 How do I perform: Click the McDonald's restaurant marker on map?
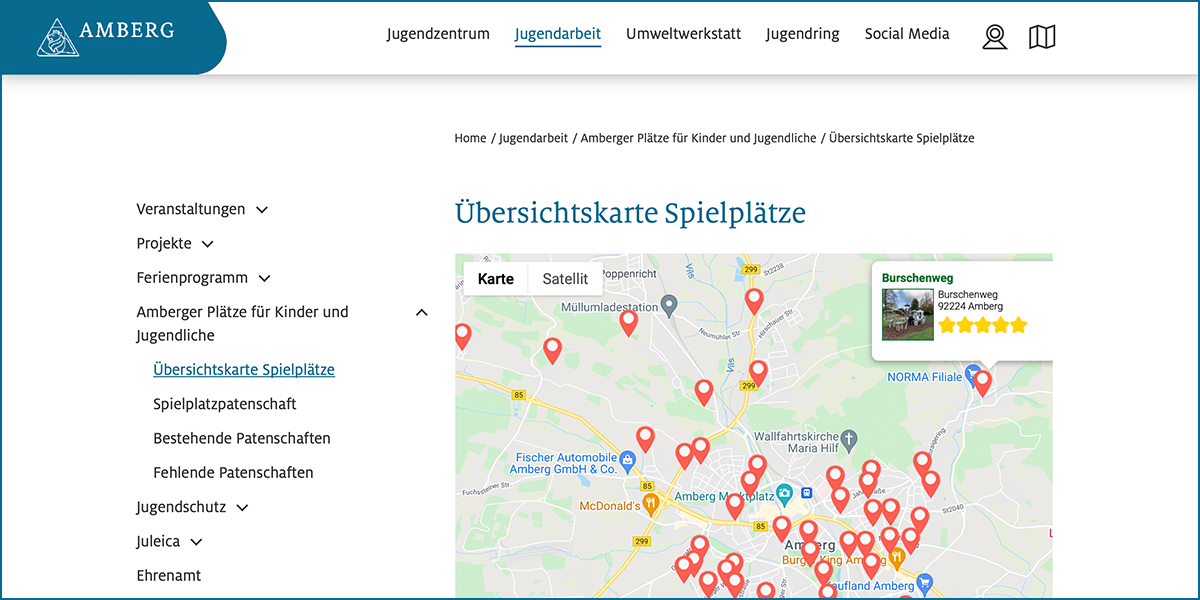[650, 505]
